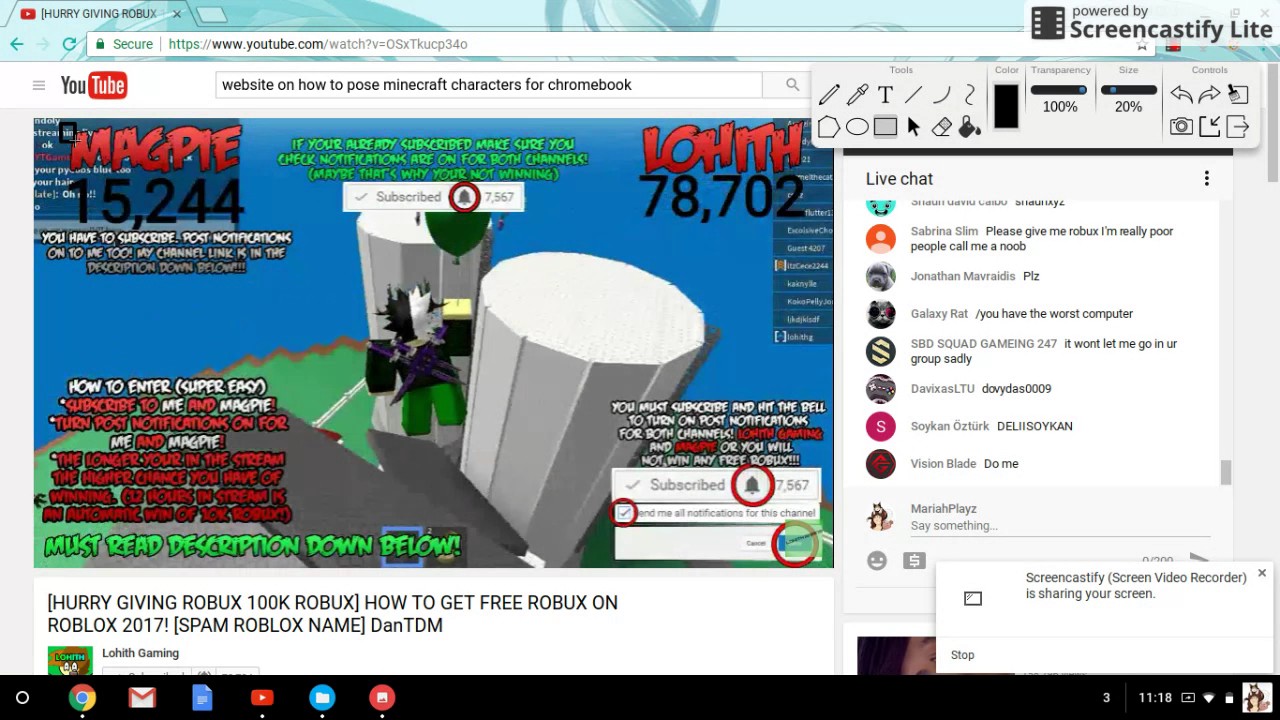This screenshot has height=720, width=1280.
Task: Dismiss the screen sharing notification
Action: pos(1262,573)
